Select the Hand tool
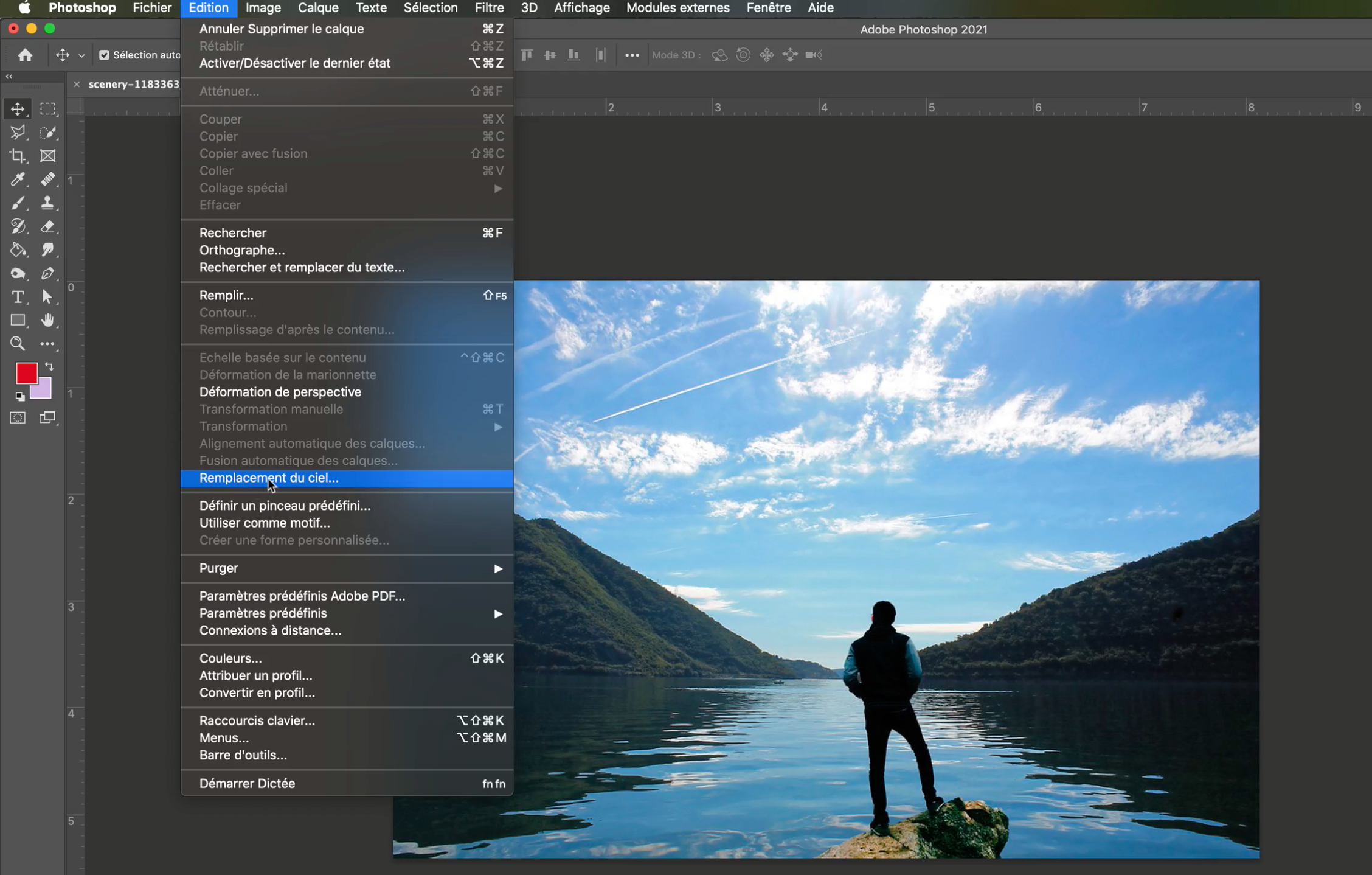1372x875 pixels. pos(47,320)
